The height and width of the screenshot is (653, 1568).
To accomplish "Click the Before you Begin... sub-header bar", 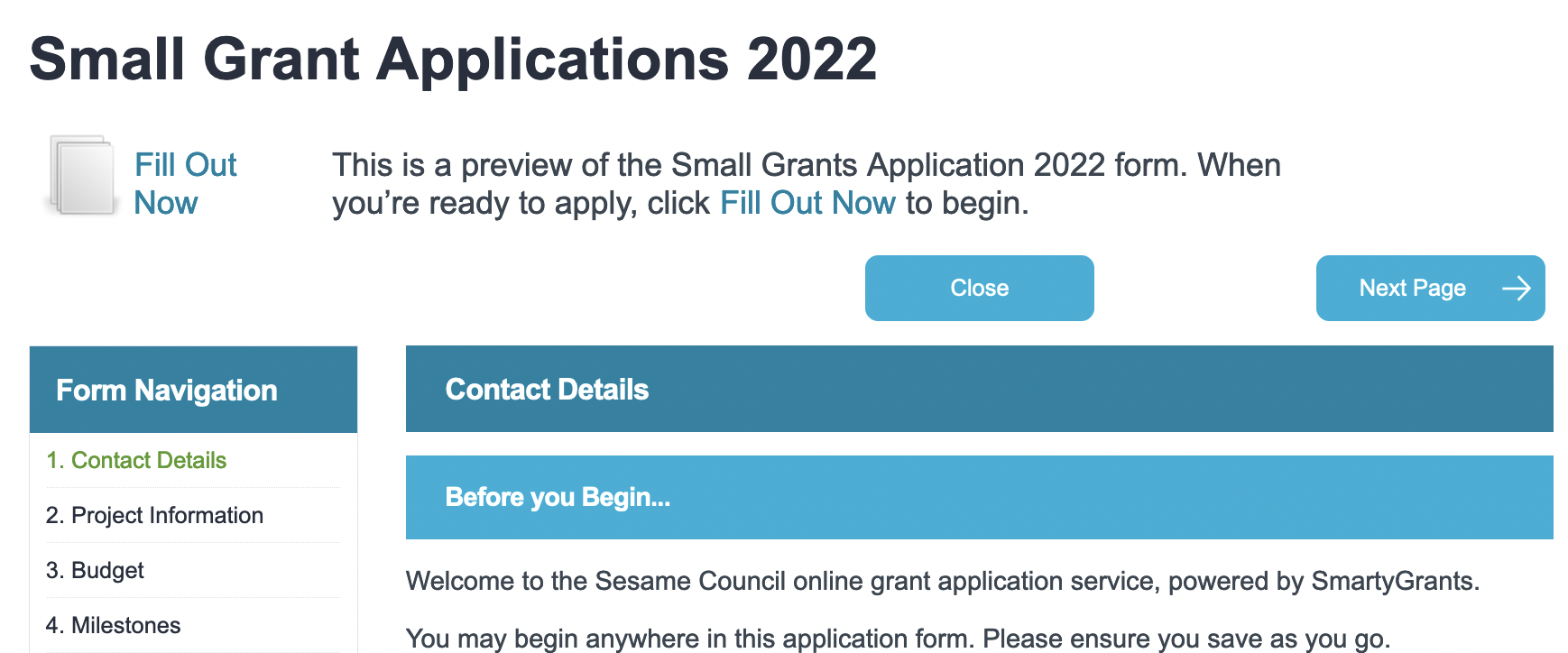I will (x=979, y=497).
